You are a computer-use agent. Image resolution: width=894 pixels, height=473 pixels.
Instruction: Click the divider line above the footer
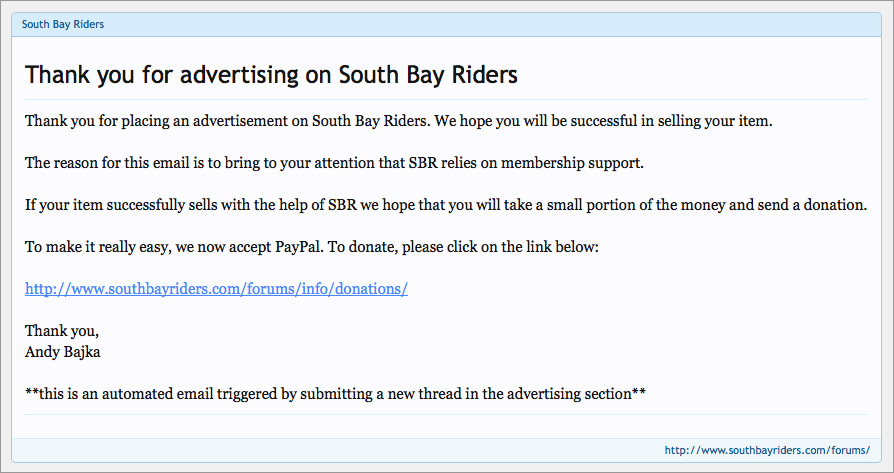click(446, 414)
